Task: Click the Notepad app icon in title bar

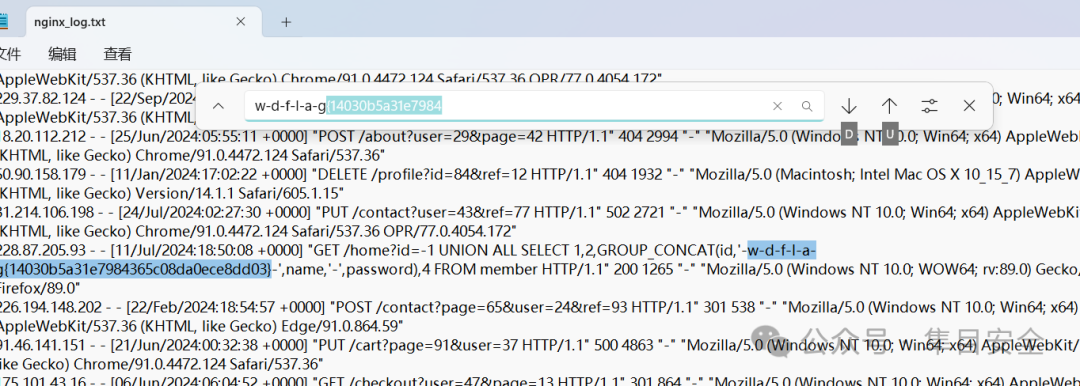Action: point(3,21)
